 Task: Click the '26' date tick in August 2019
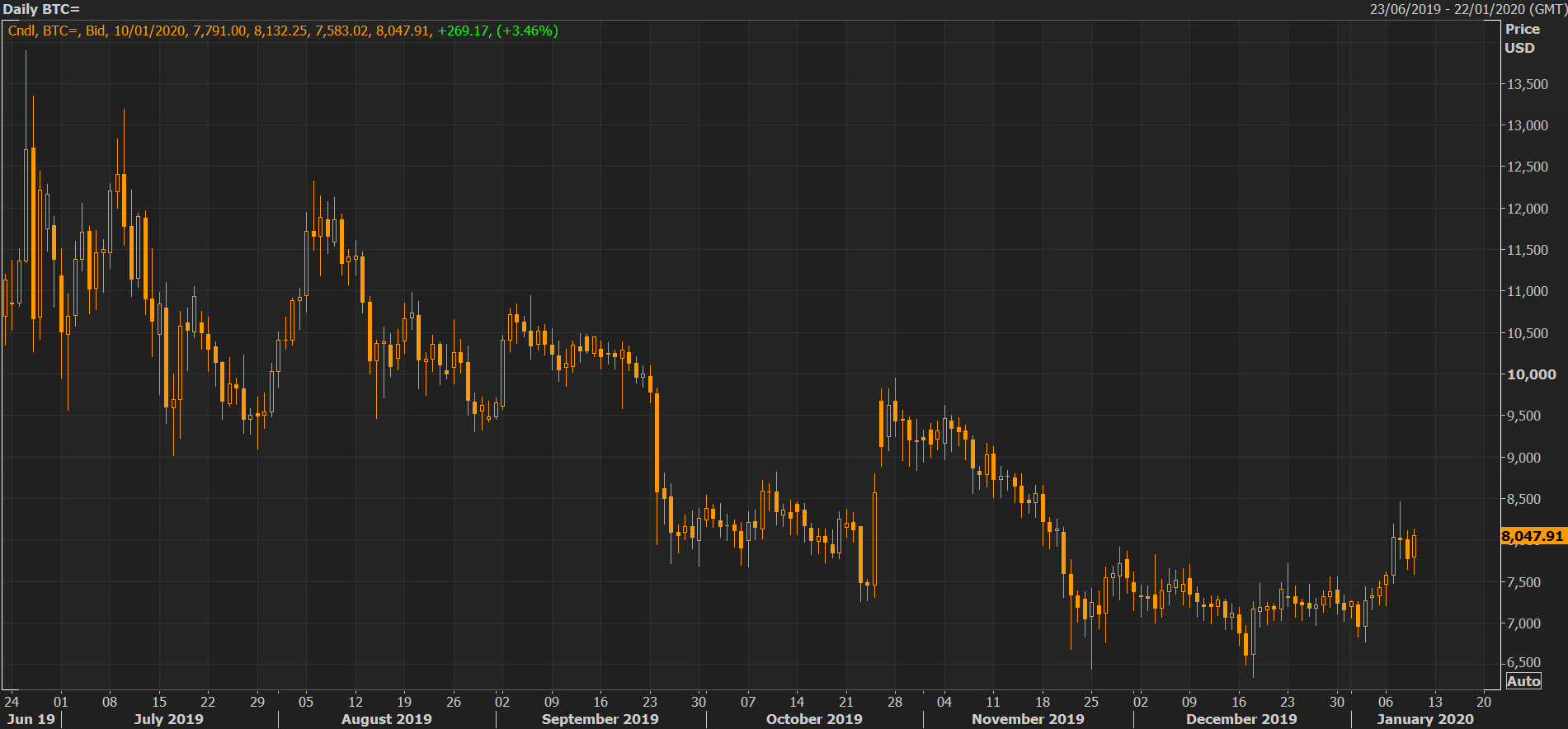(454, 702)
